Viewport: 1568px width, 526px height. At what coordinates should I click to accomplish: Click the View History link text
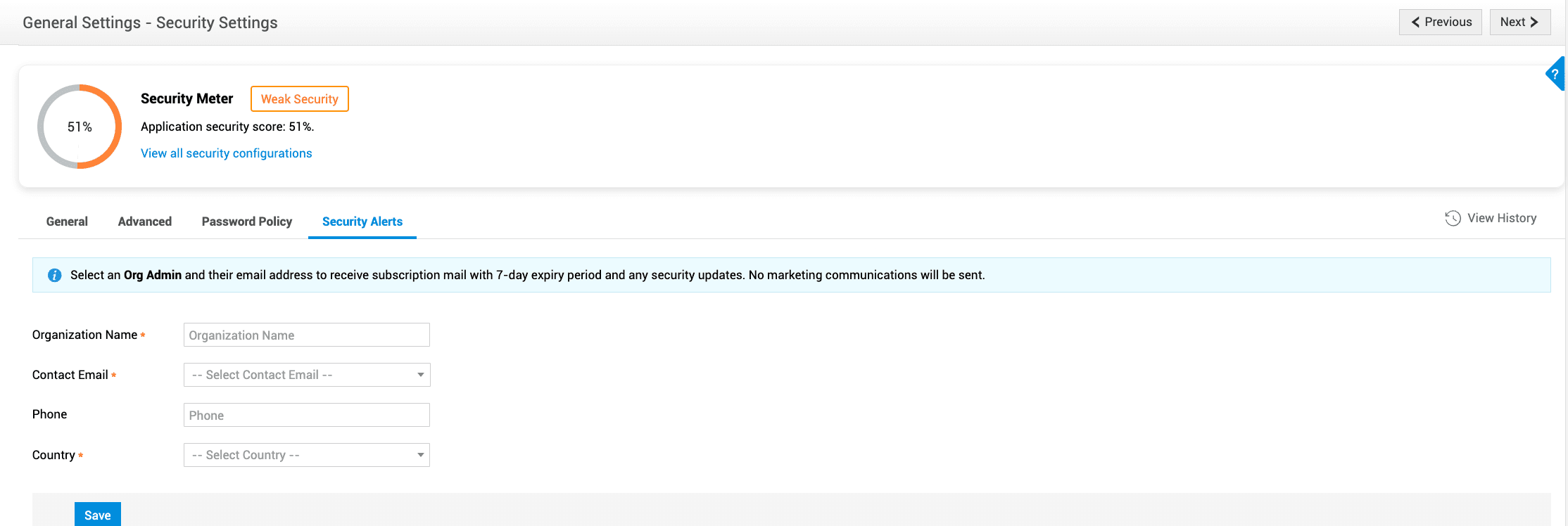point(1501,218)
